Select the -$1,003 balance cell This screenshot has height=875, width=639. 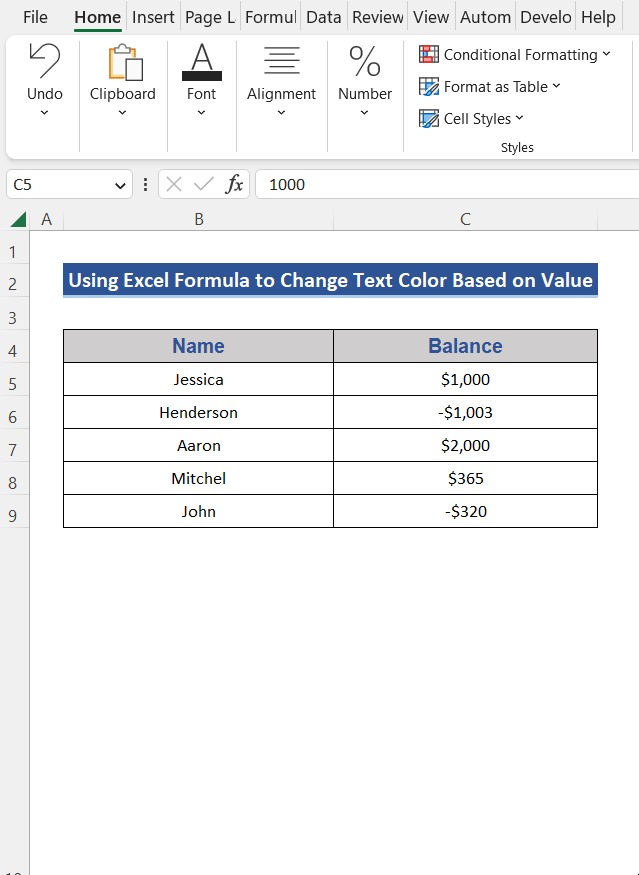point(465,412)
